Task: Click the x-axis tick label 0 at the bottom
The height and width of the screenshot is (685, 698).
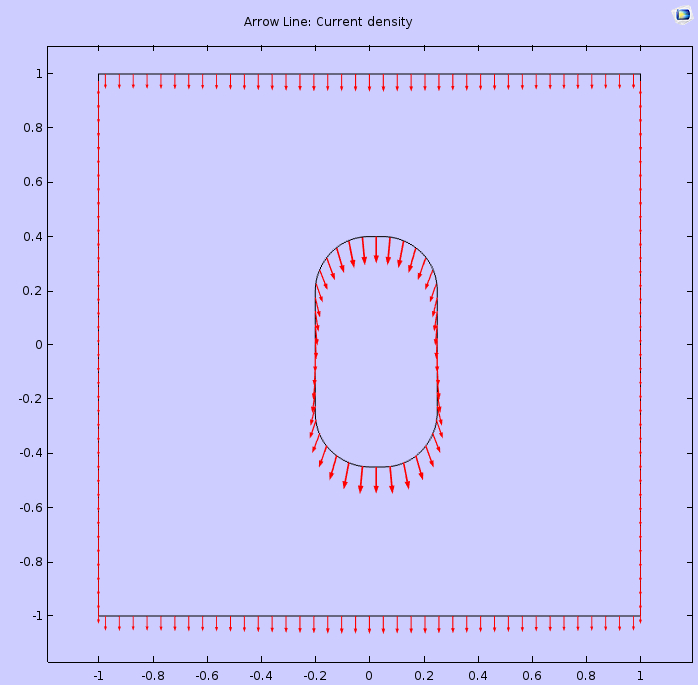Action: tap(369, 675)
